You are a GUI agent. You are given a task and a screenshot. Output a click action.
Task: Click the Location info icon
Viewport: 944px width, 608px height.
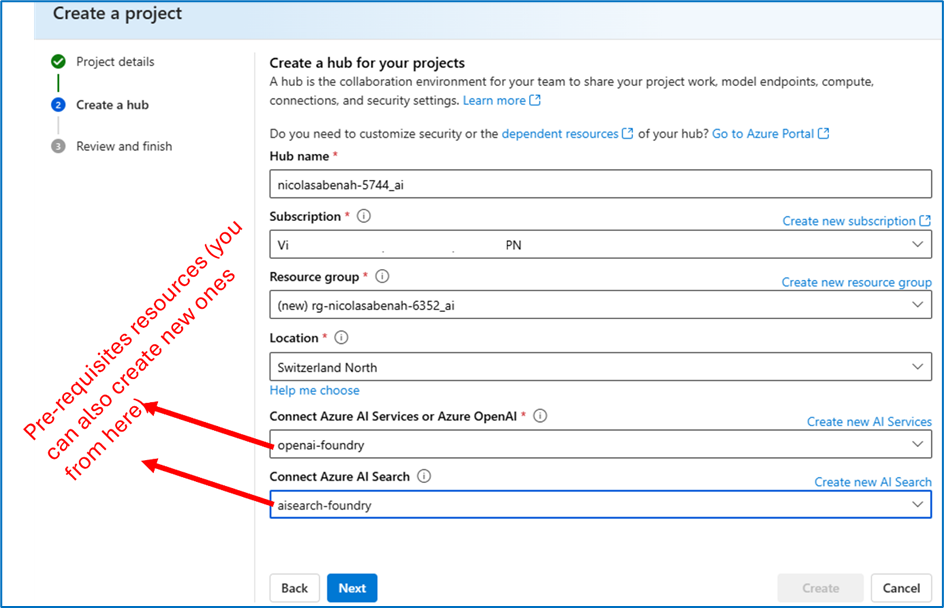click(x=341, y=338)
